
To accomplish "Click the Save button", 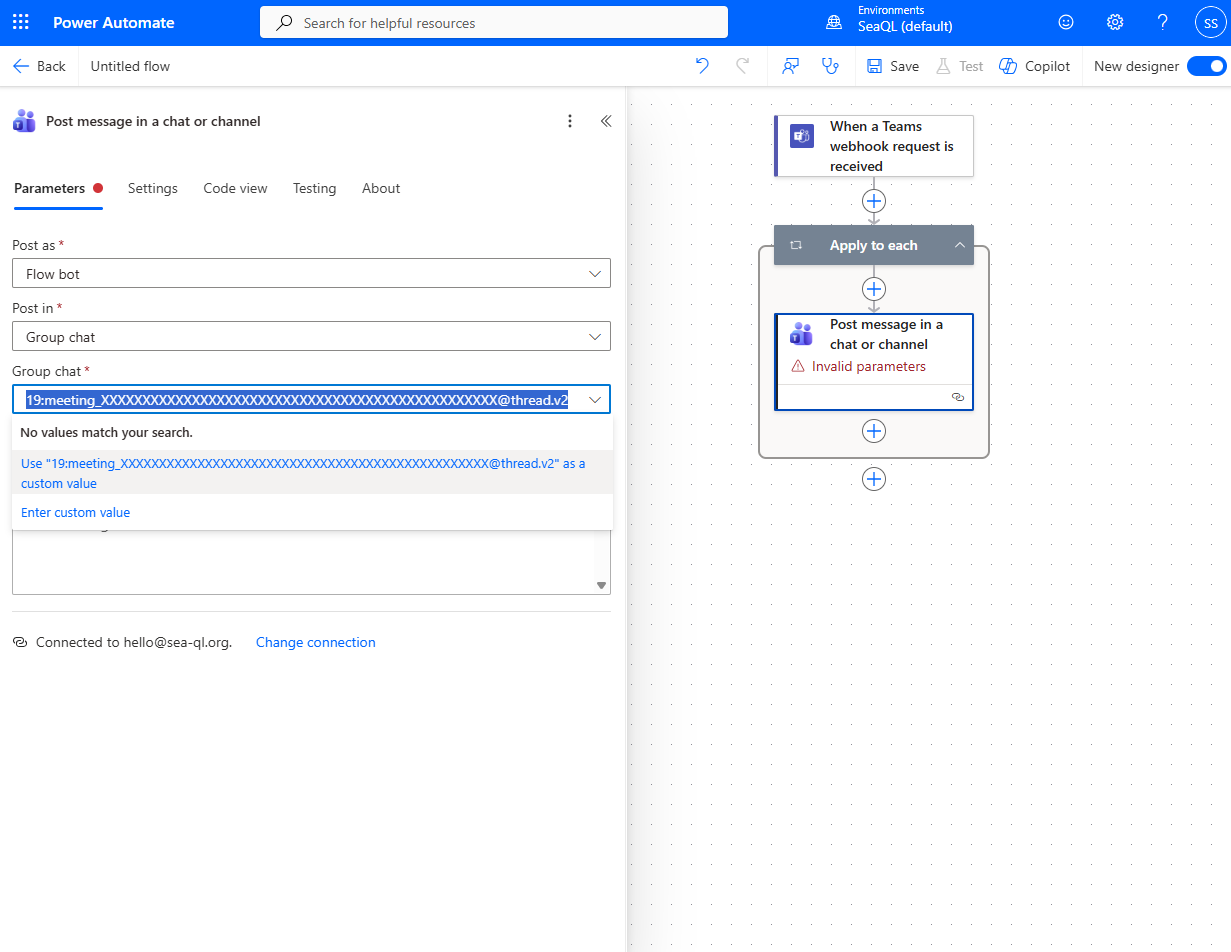I will 893,66.
